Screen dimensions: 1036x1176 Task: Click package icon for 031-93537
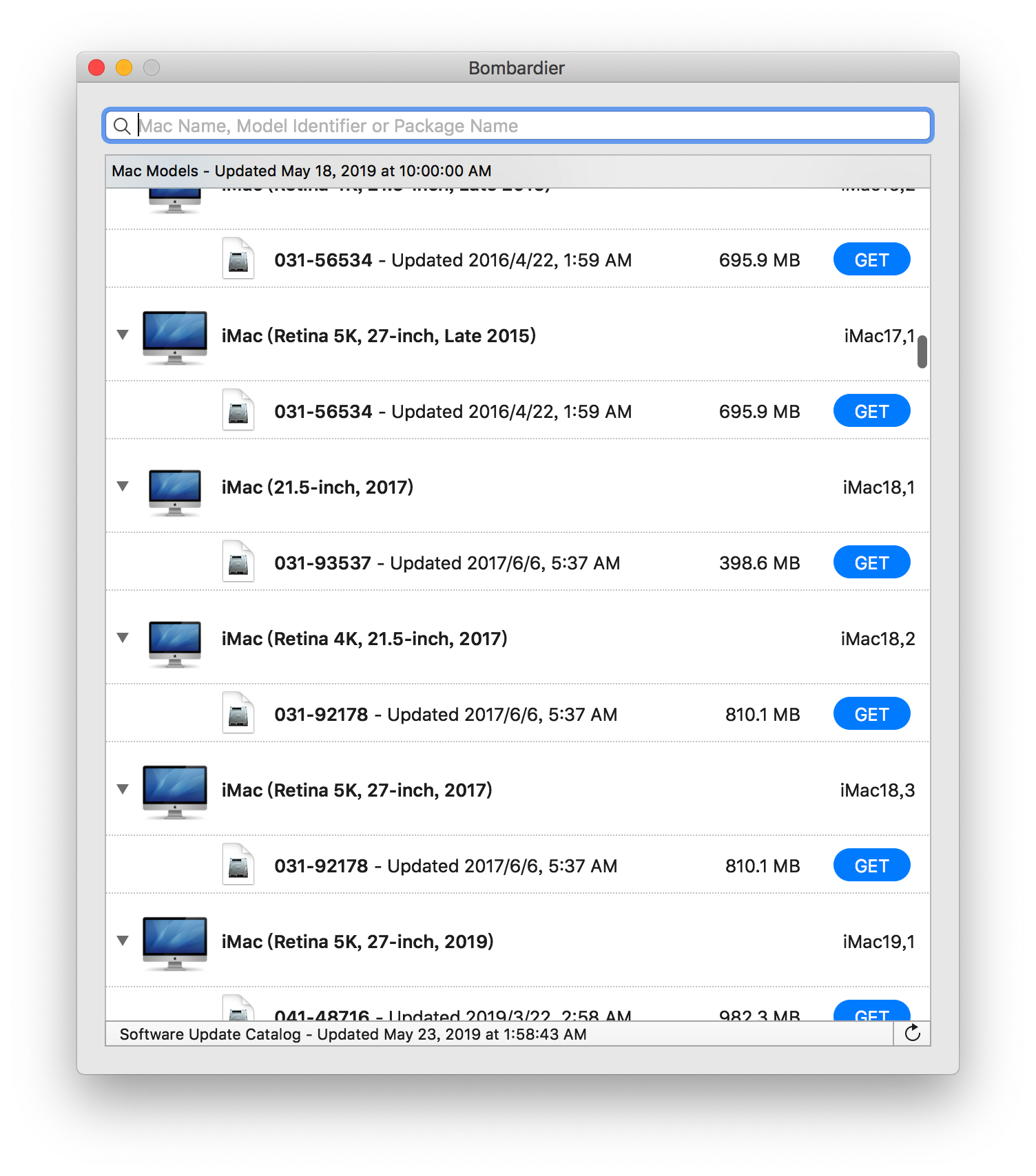[x=238, y=561]
